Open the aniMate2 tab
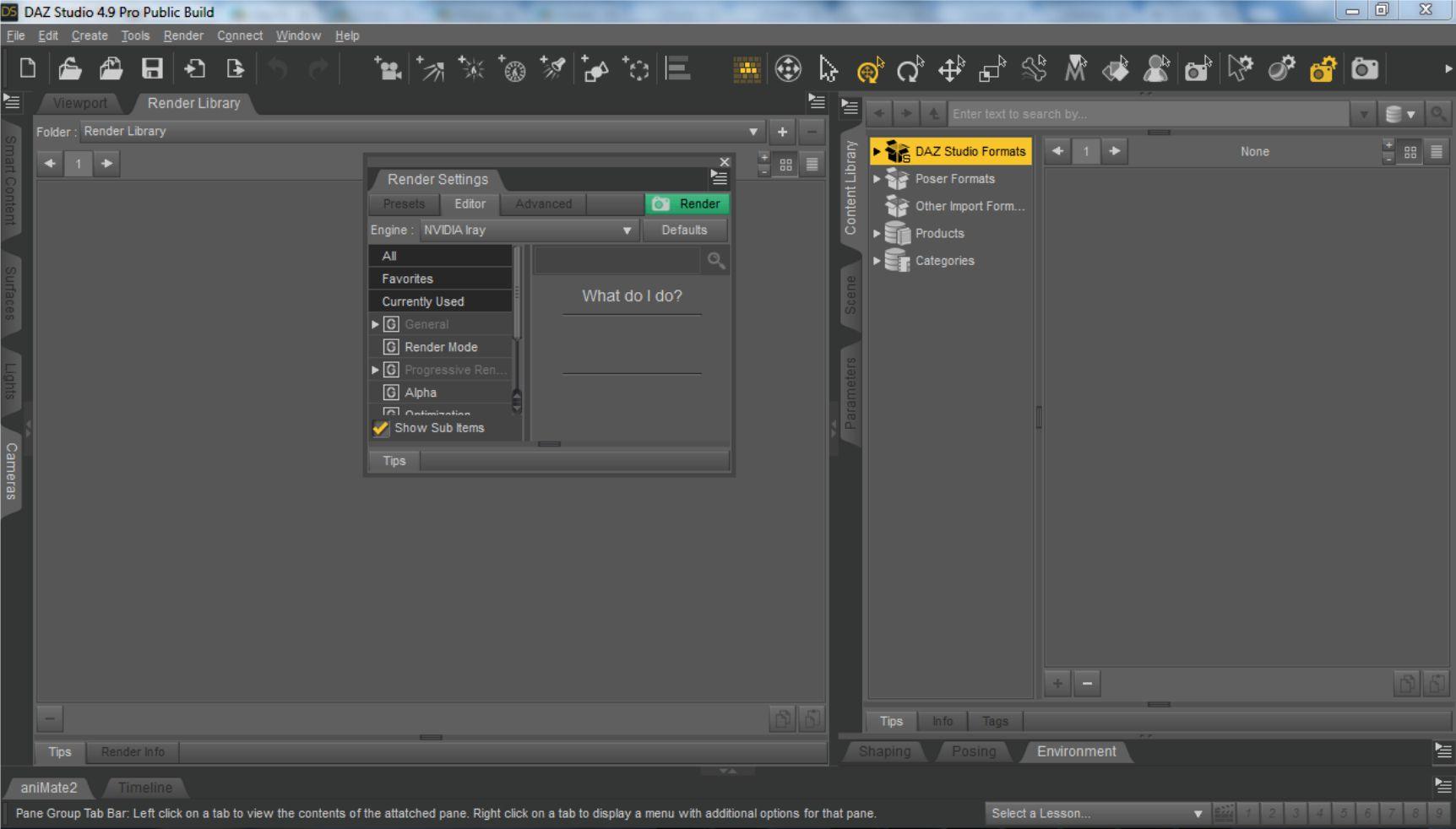The image size is (1456, 829). tap(49, 788)
